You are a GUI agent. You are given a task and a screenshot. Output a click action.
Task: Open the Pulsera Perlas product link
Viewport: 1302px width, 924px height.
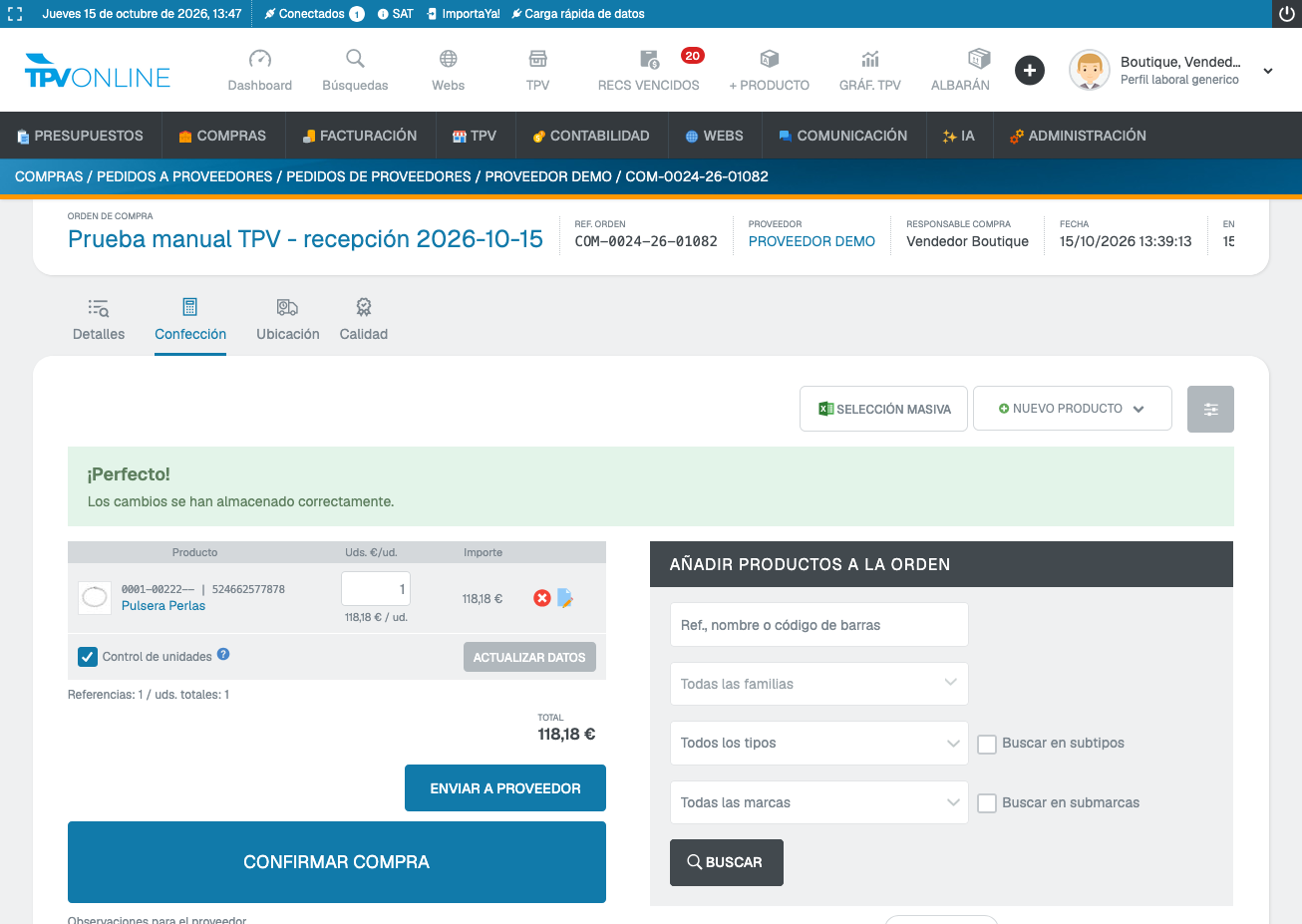tap(163, 606)
